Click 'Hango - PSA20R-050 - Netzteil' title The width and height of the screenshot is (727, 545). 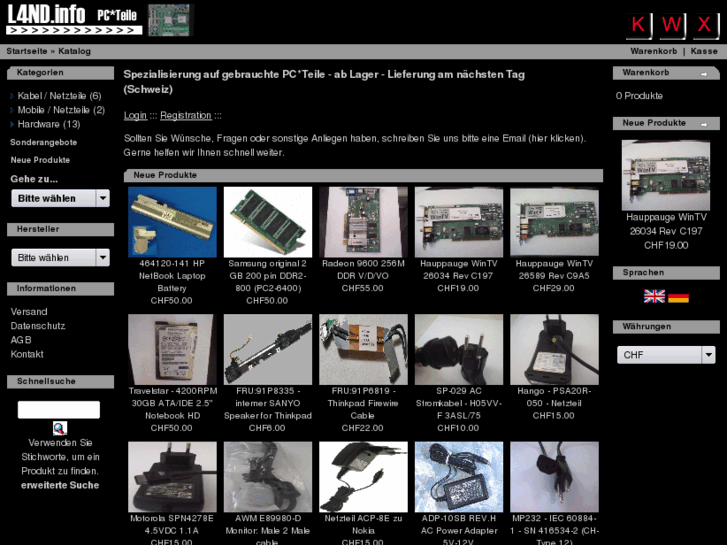coord(554,397)
